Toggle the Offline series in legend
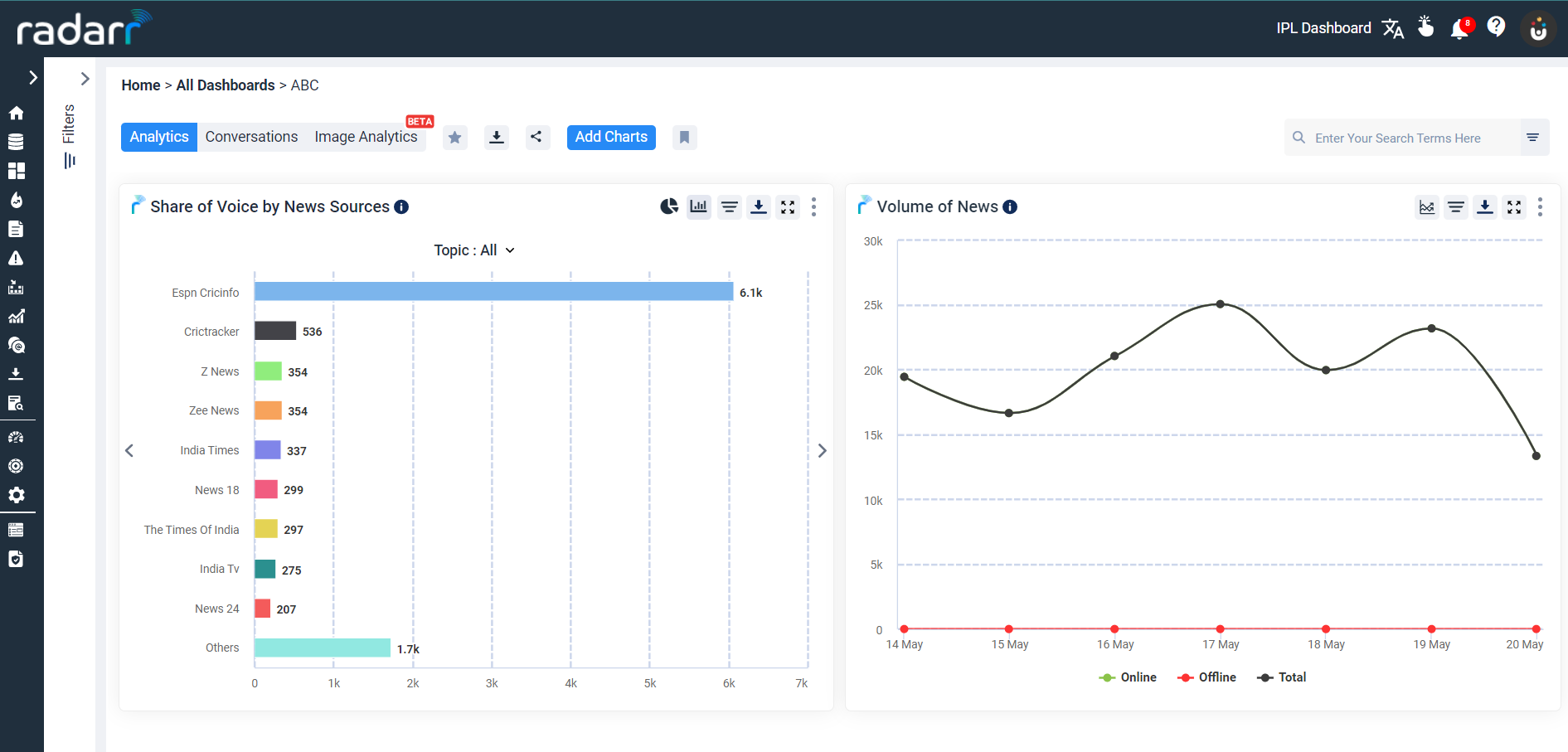The image size is (1568, 752). coord(1206,677)
